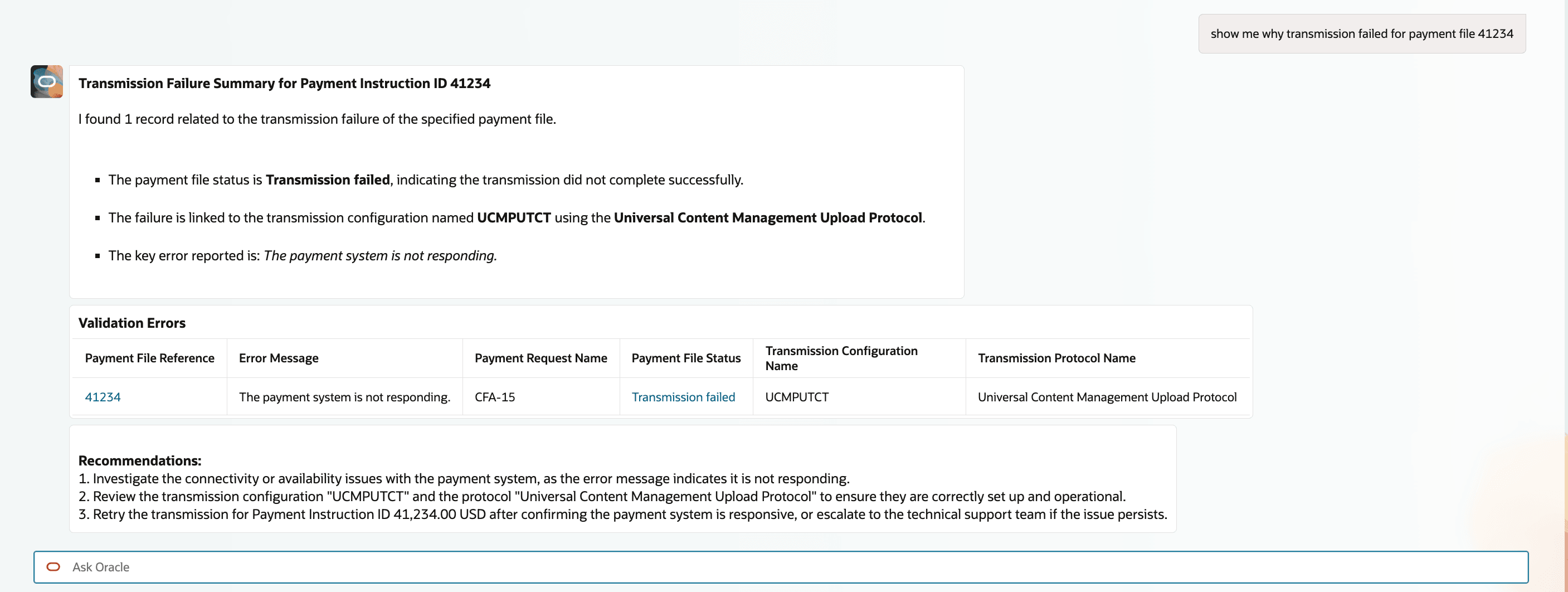Open the Transmission failed status link
Image resolution: width=1568 pixels, height=592 pixels.
tap(683, 397)
